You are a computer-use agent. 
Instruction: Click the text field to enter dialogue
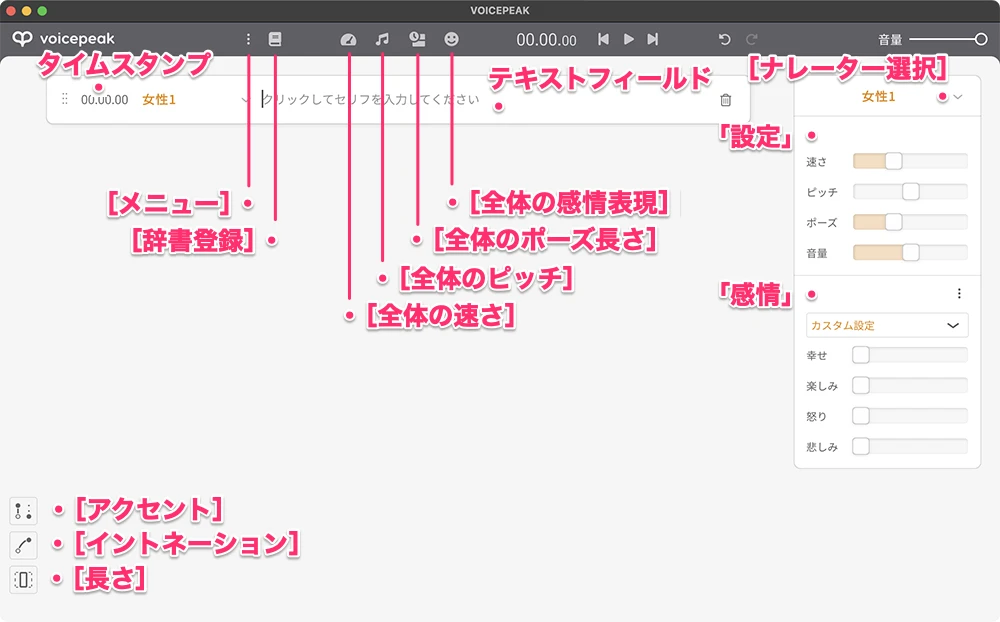[480, 100]
